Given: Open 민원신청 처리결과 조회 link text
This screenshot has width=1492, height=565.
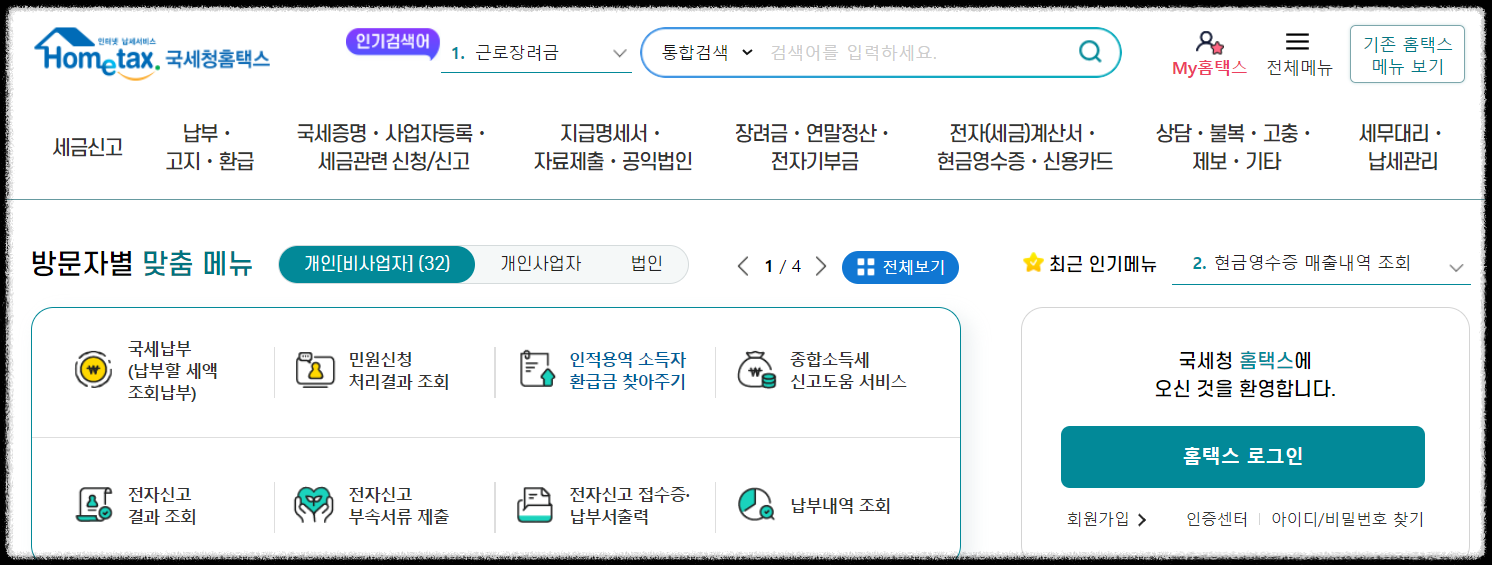Looking at the screenshot, I should 399,370.
